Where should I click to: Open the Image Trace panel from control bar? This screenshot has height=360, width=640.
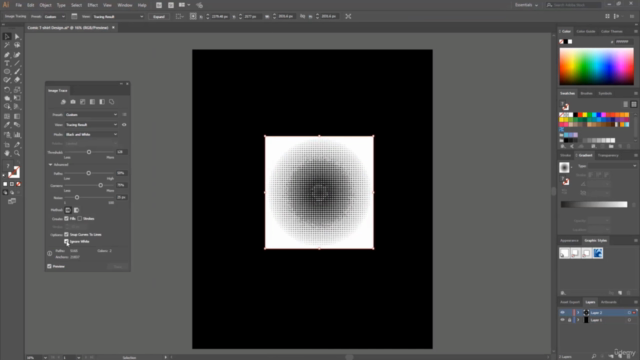point(74,17)
